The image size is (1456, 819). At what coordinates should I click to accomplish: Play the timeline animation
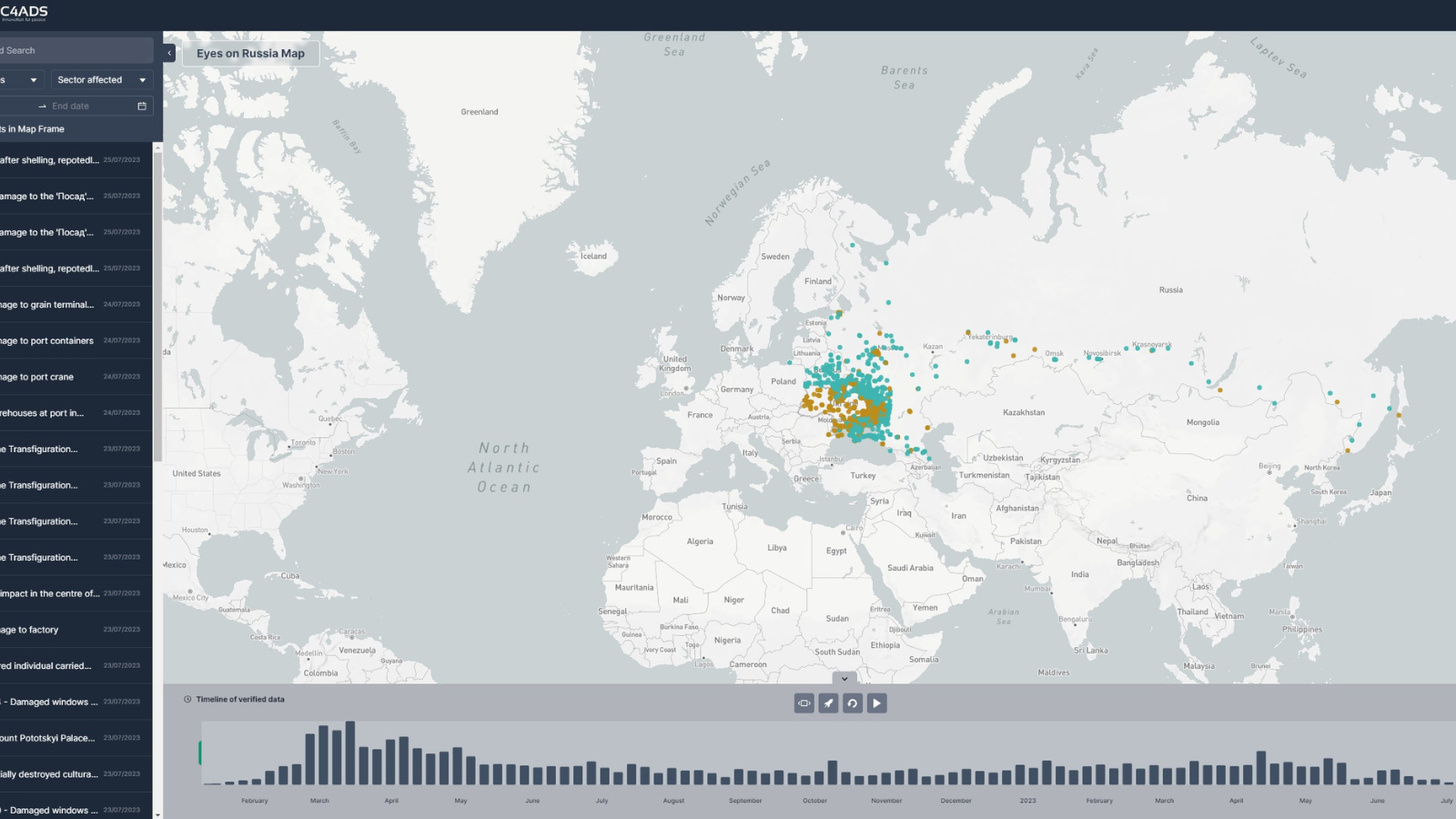(876, 703)
